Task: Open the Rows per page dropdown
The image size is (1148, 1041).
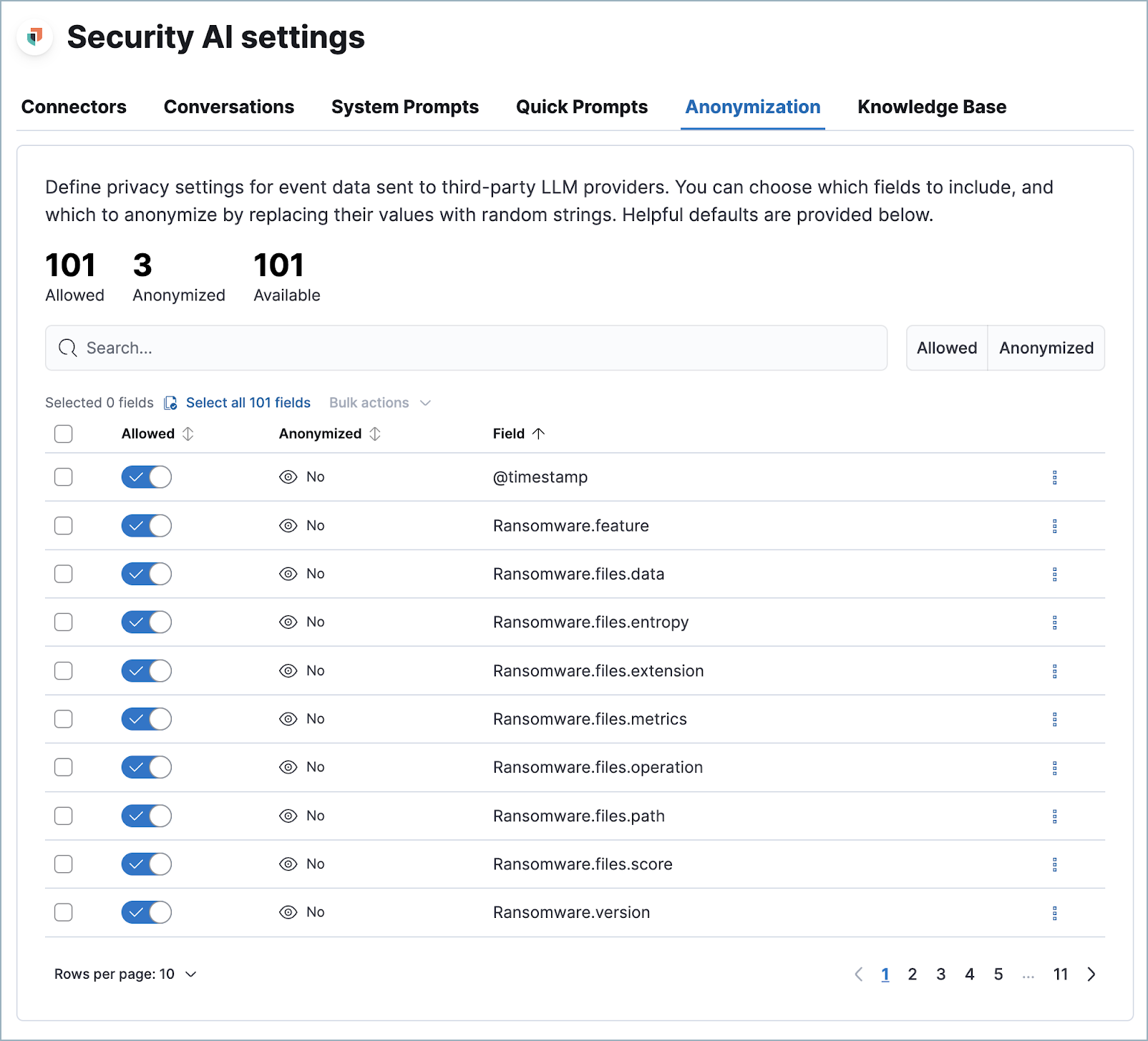Action: click(x=126, y=974)
